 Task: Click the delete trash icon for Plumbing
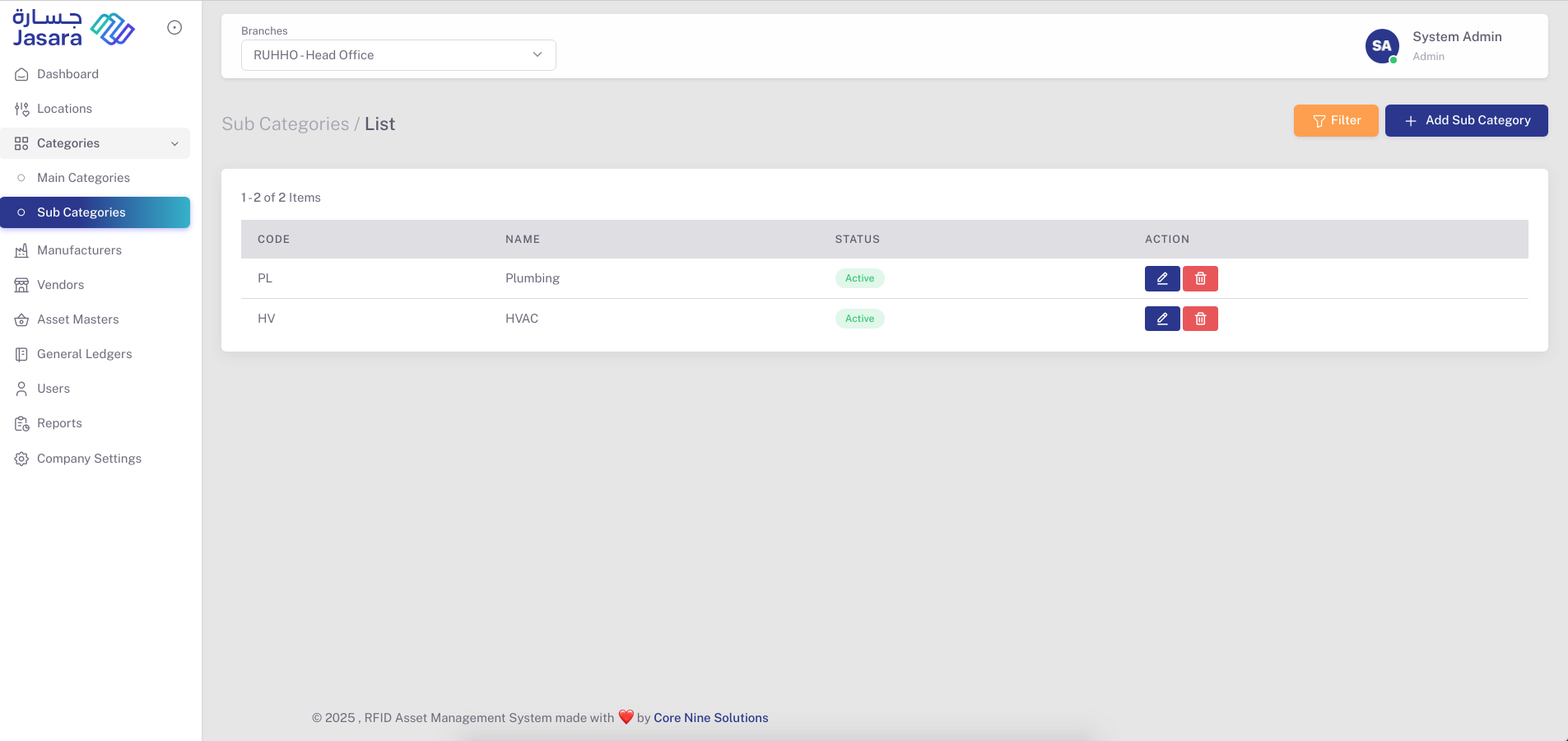(1200, 279)
